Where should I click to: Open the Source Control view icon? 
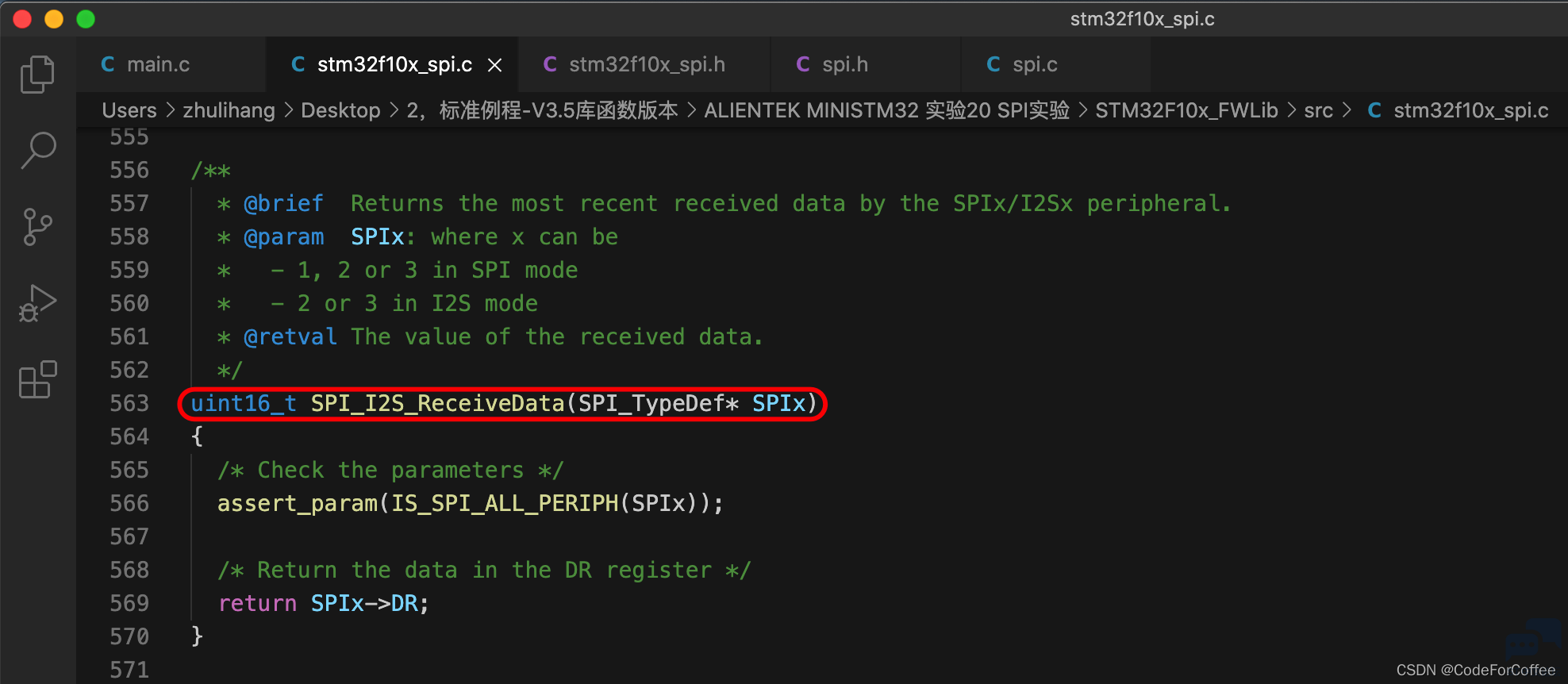pos(37,227)
